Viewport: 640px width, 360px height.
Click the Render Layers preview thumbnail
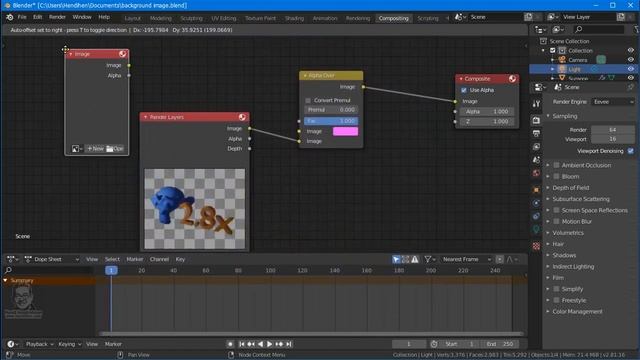point(195,209)
